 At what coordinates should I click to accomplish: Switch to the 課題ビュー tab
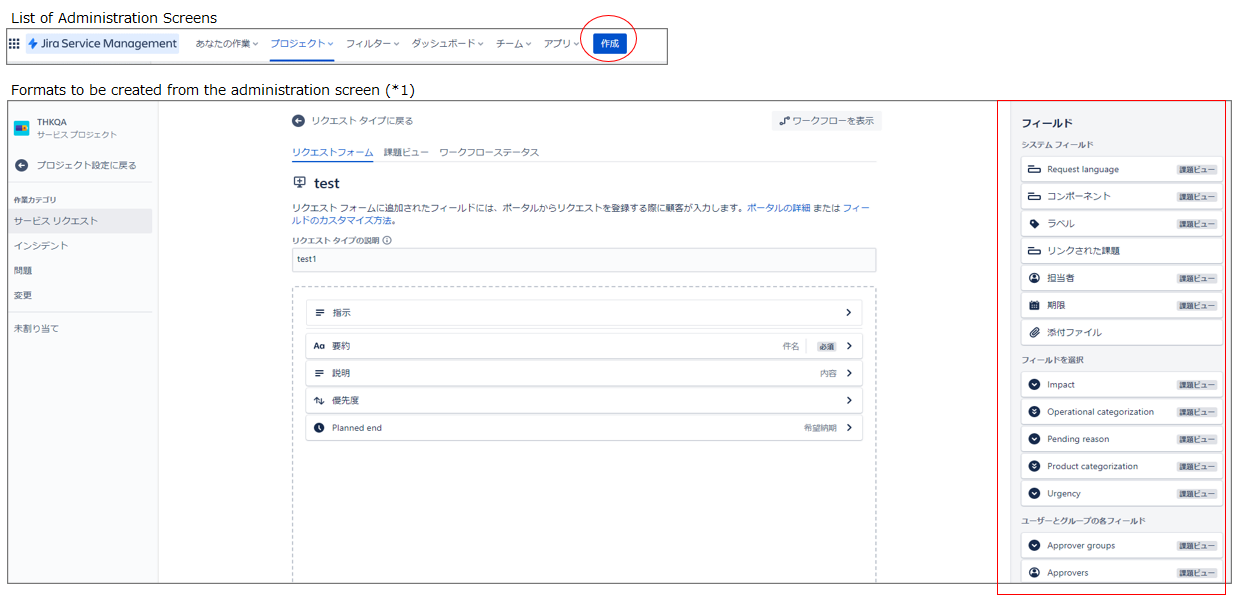click(x=406, y=152)
